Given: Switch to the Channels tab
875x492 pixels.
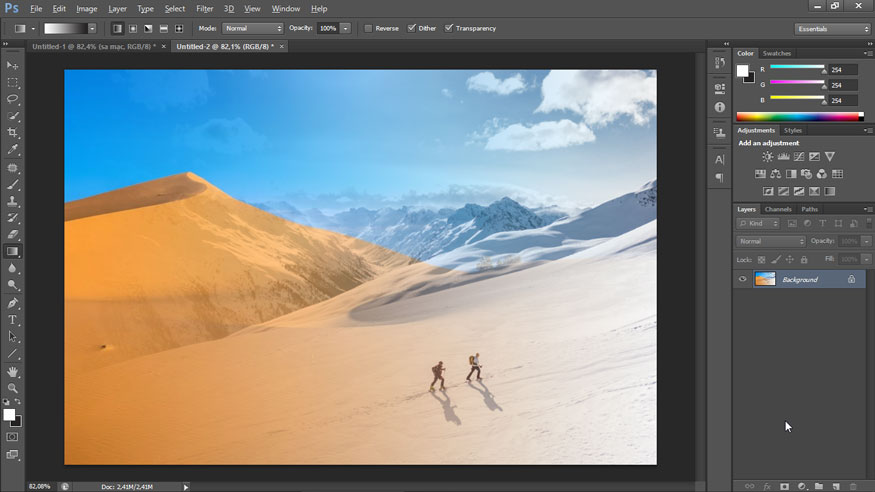Looking at the screenshot, I should 778,209.
